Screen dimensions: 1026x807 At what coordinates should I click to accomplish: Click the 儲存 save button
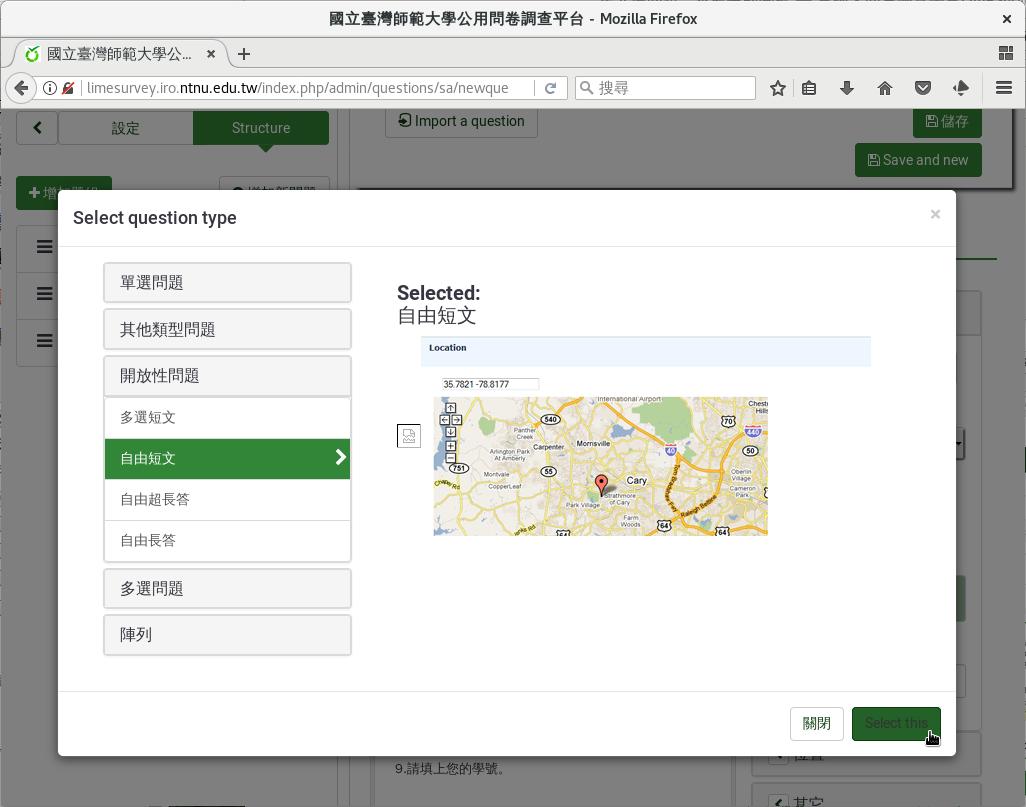point(947,122)
